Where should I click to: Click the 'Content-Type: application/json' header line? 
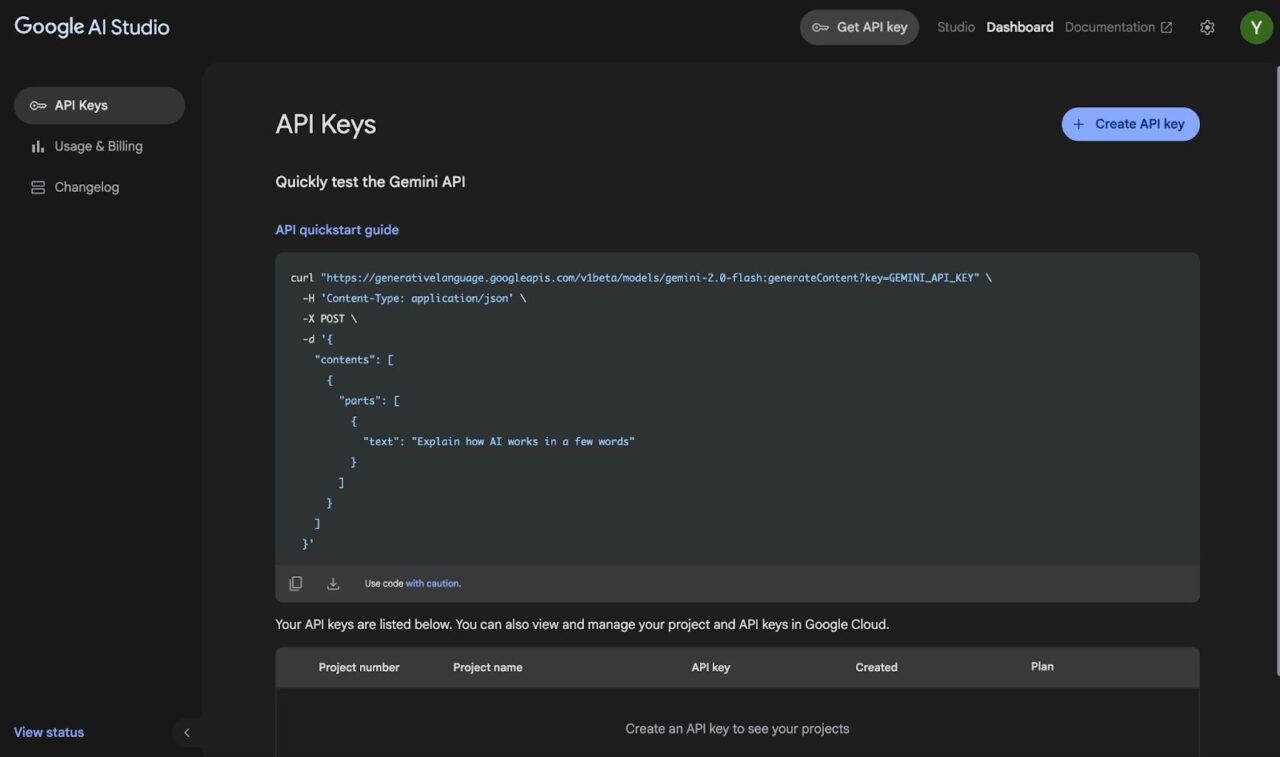[414, 298]
